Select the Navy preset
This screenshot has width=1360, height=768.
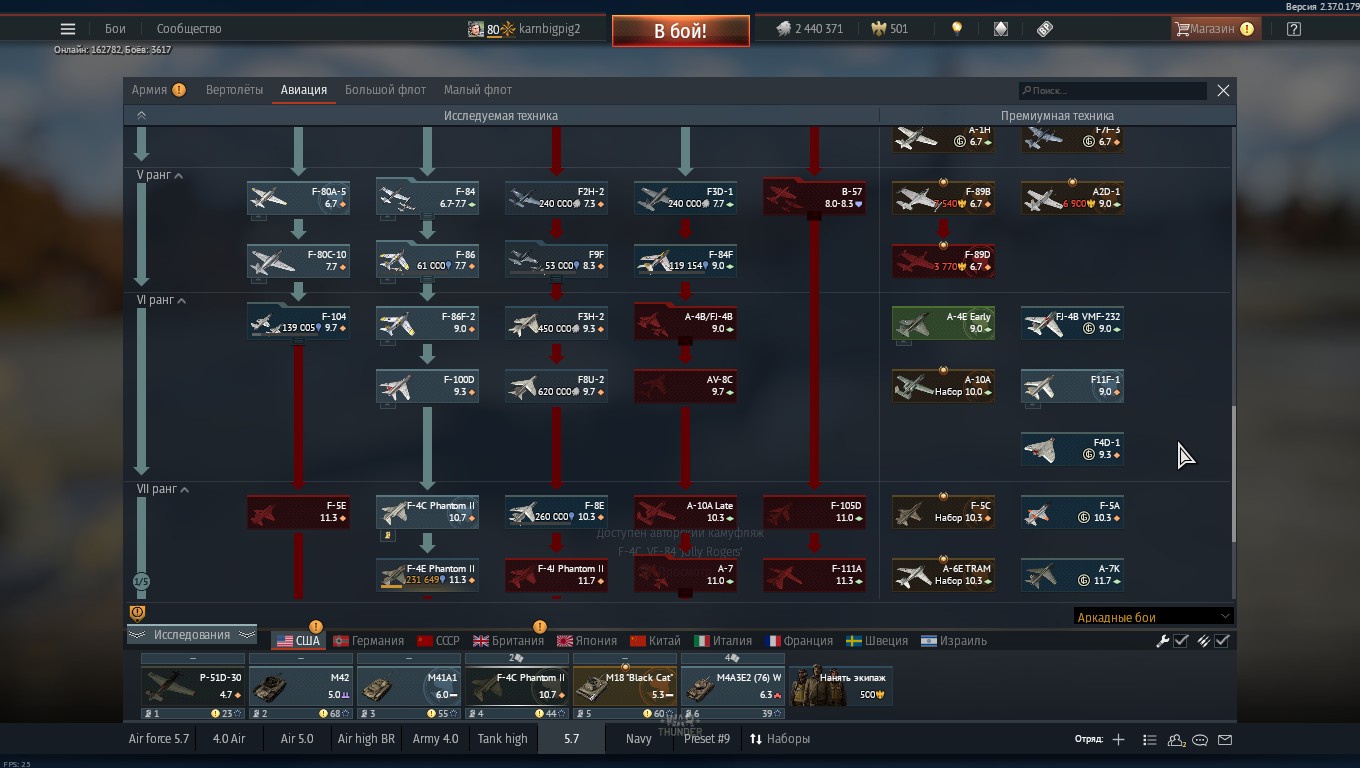639,739
